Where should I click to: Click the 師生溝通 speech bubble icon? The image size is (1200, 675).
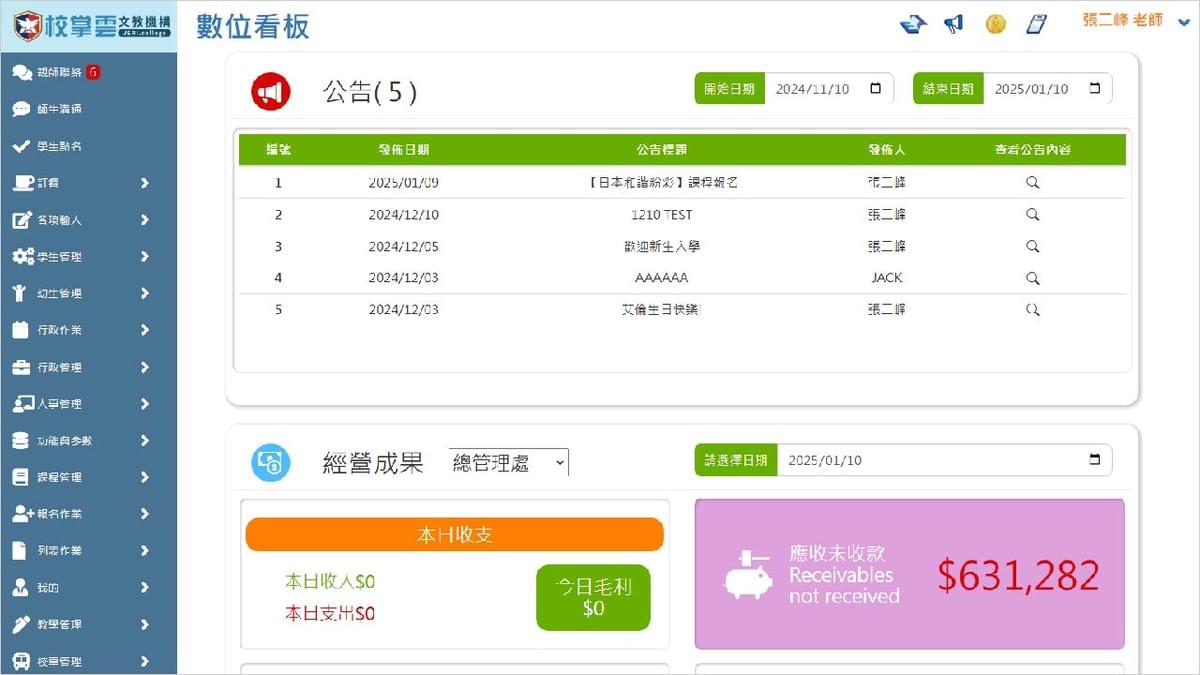pyautogui.click(x=21, y=109)
